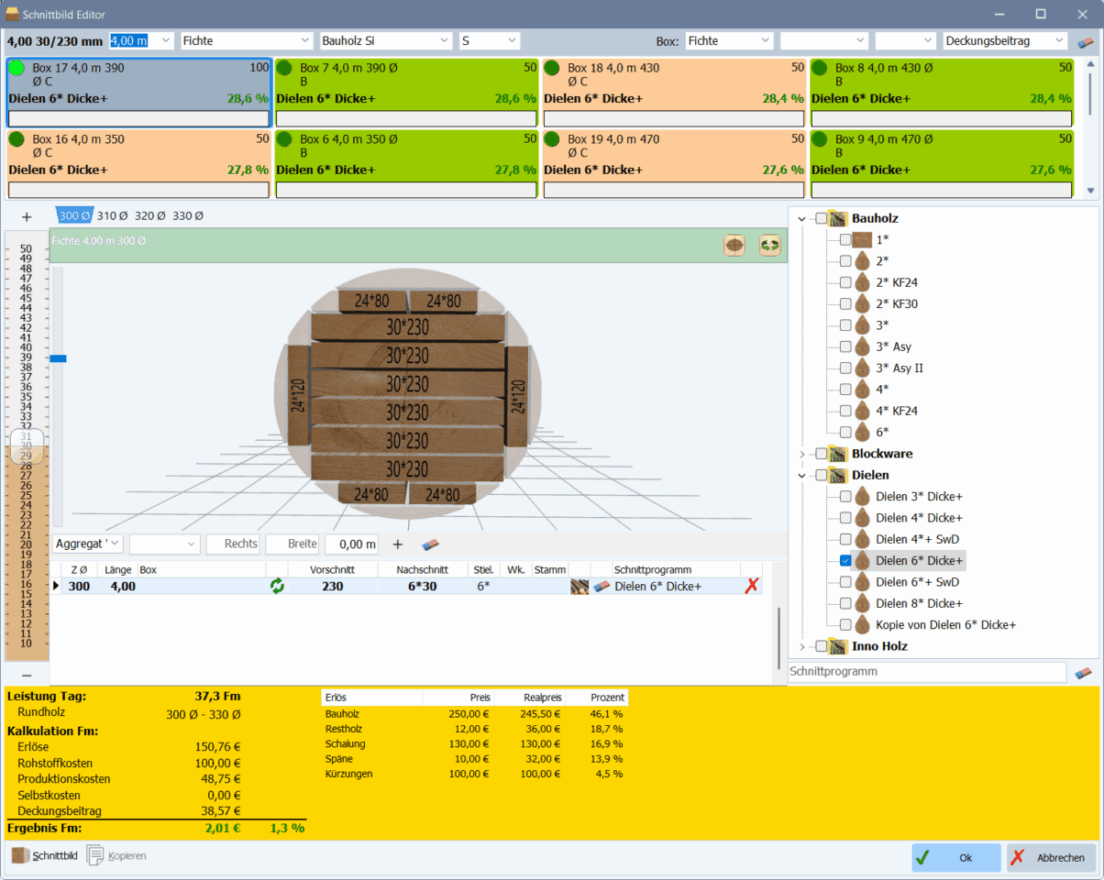Click the diameter scale slider handle near 30
Viewport: 1104px width, 880px height.
pyautogui.click(x=27, y=446)
